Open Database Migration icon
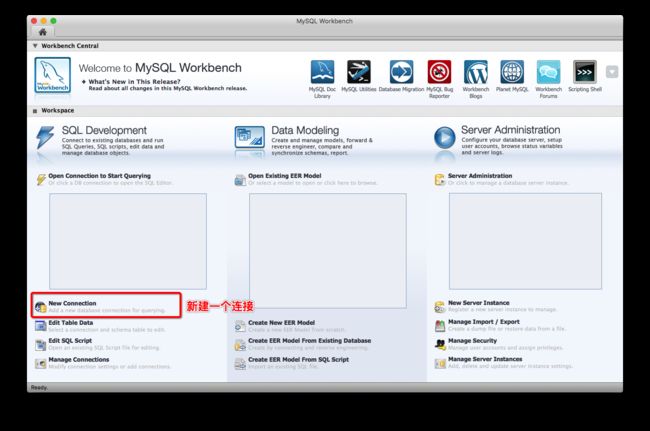650x431 pixels. tap(401, 72)
